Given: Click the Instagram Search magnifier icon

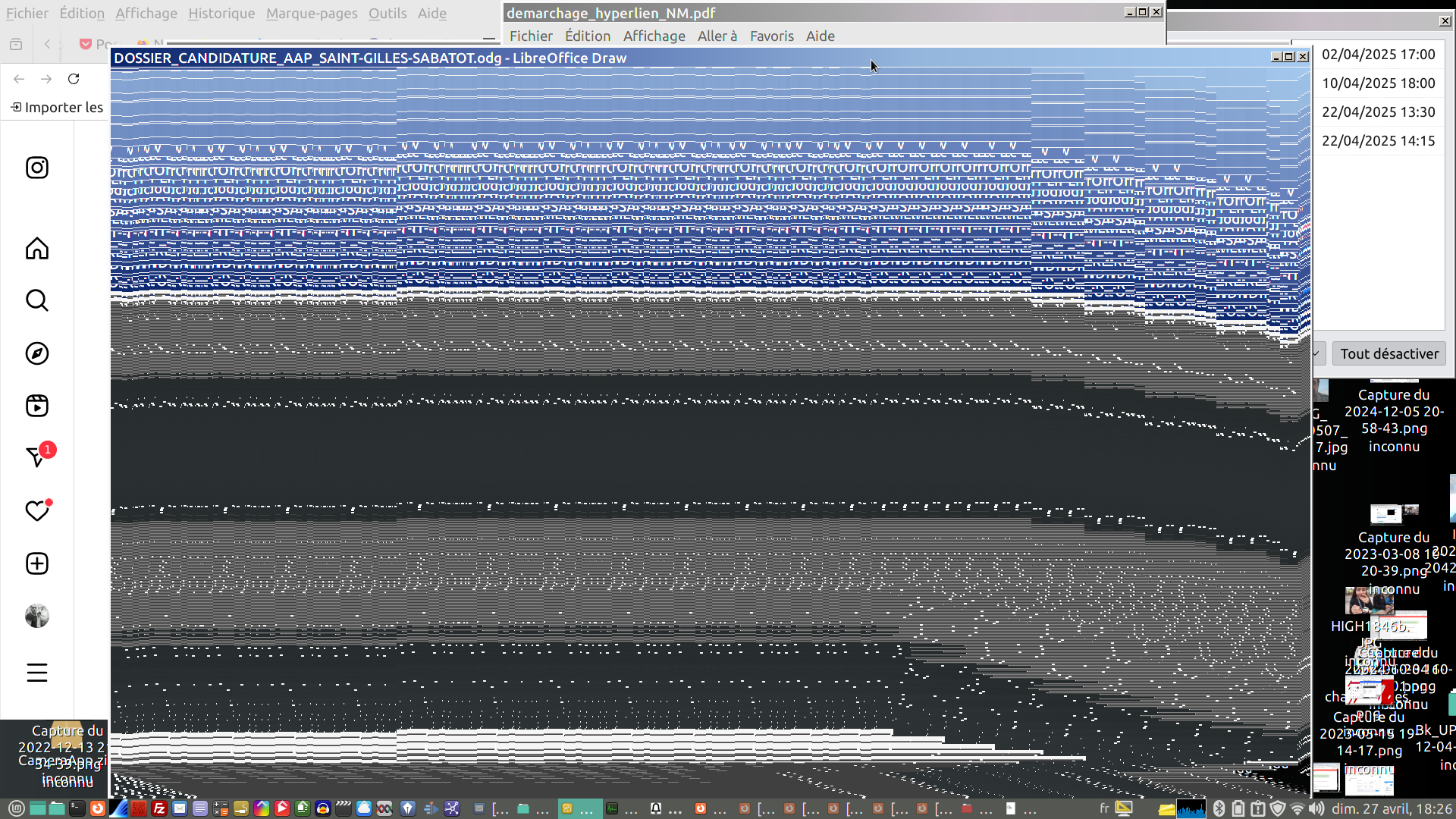Looking at the screenshot, I should [36, 300].
